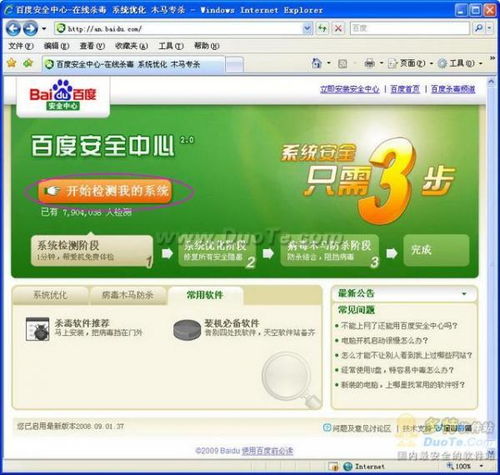Open the 使用百度前必读 footer link

point(268,451)
